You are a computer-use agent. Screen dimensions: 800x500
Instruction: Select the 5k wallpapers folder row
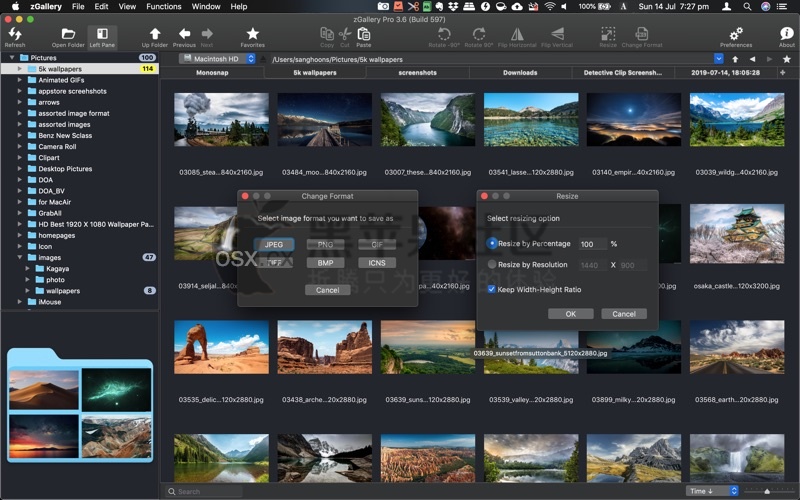click(x=80, y=68)
